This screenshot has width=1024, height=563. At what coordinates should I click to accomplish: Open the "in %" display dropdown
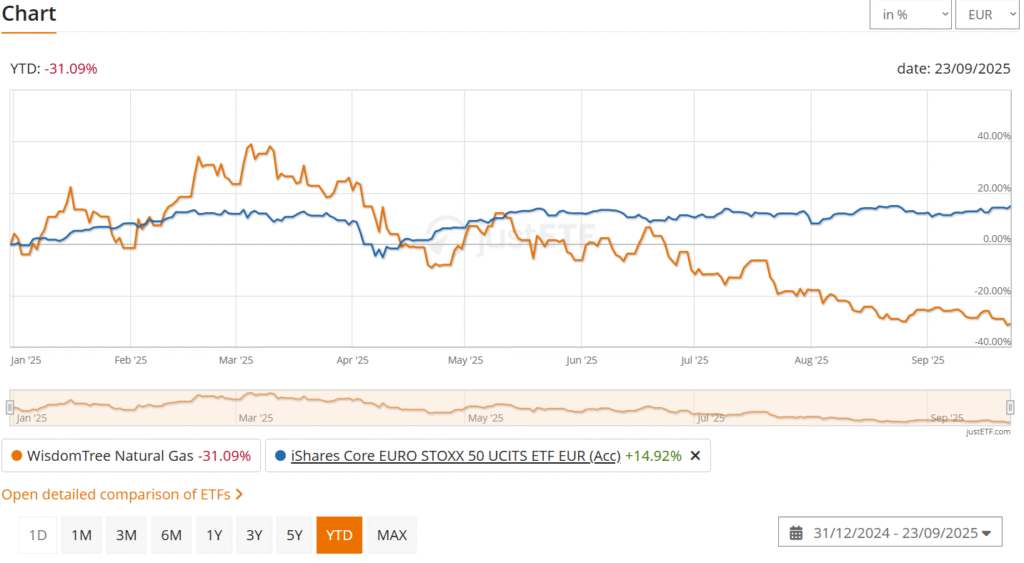[x=910, y=15]
